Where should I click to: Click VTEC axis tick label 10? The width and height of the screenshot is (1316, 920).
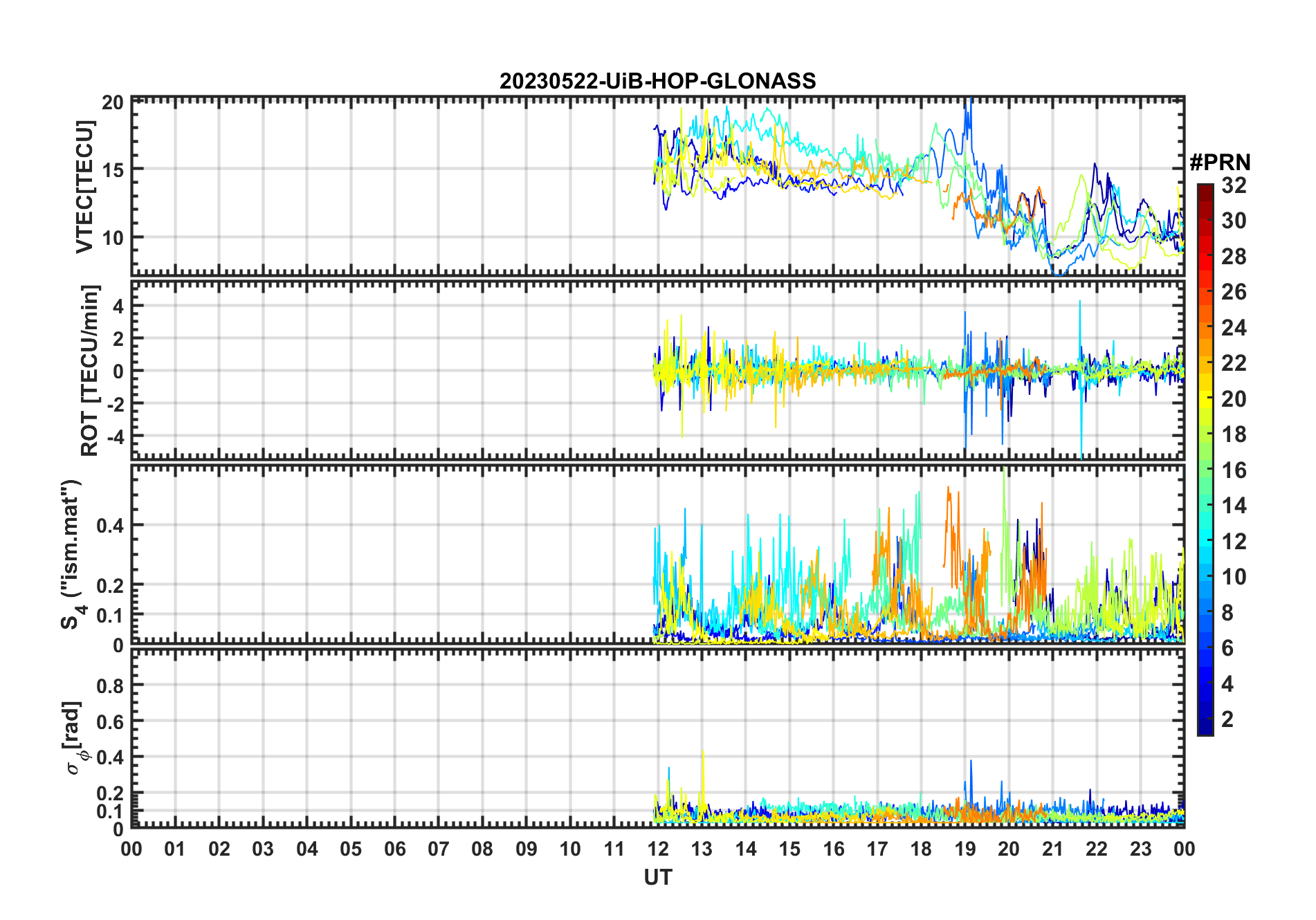coord(113,237)
